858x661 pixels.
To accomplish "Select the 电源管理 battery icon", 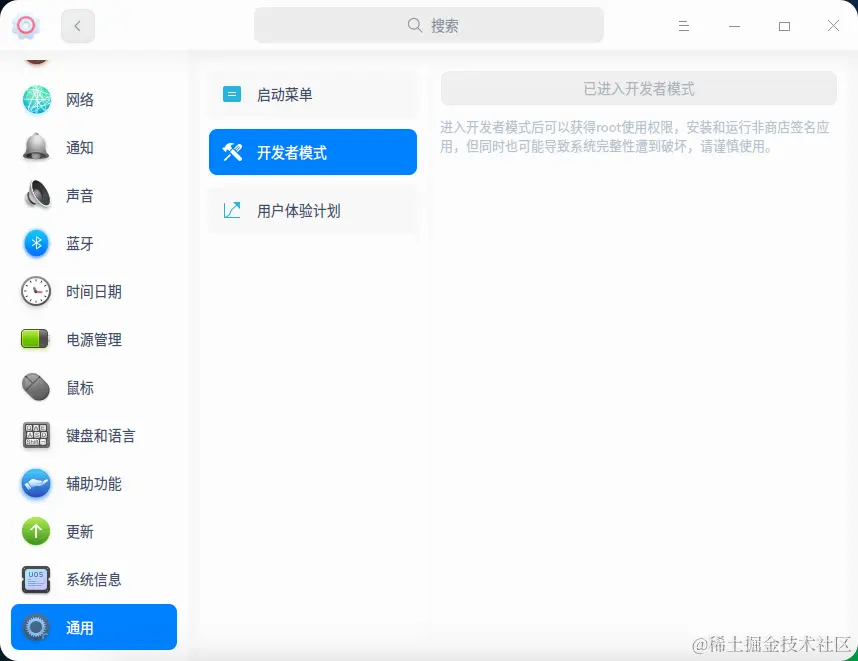I will (x=35, y=339).
